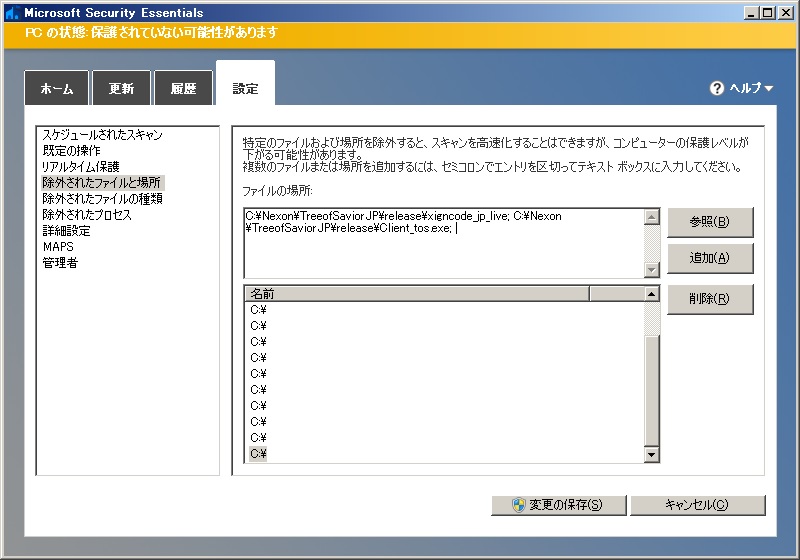Viewport: 800px width, 560px height.
Task: Click the exclusion list scrollbar thumb
Action: coord(652,391)
